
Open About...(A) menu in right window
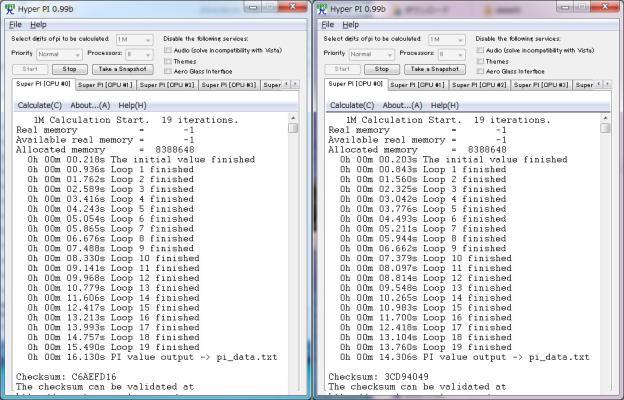tap(402, 105)
